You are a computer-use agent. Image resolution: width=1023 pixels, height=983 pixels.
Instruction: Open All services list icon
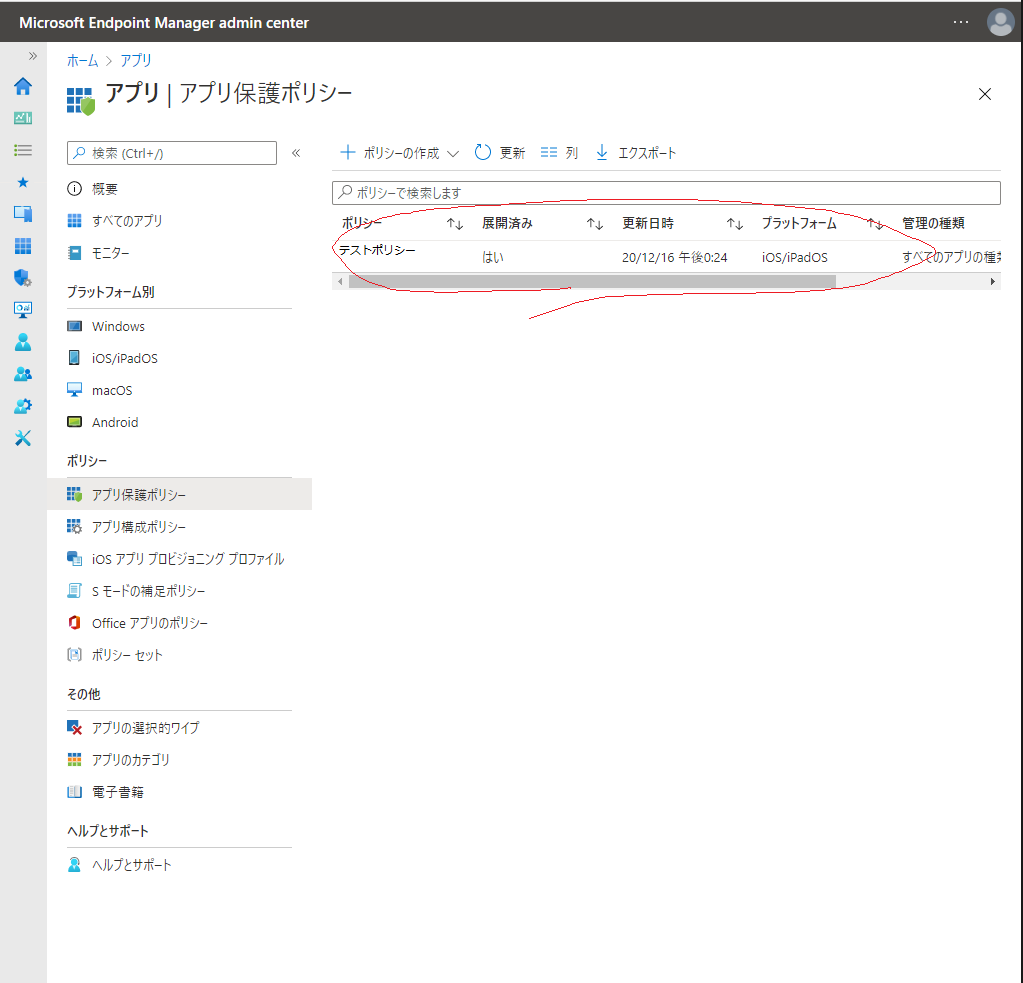(x=23, y=150)
